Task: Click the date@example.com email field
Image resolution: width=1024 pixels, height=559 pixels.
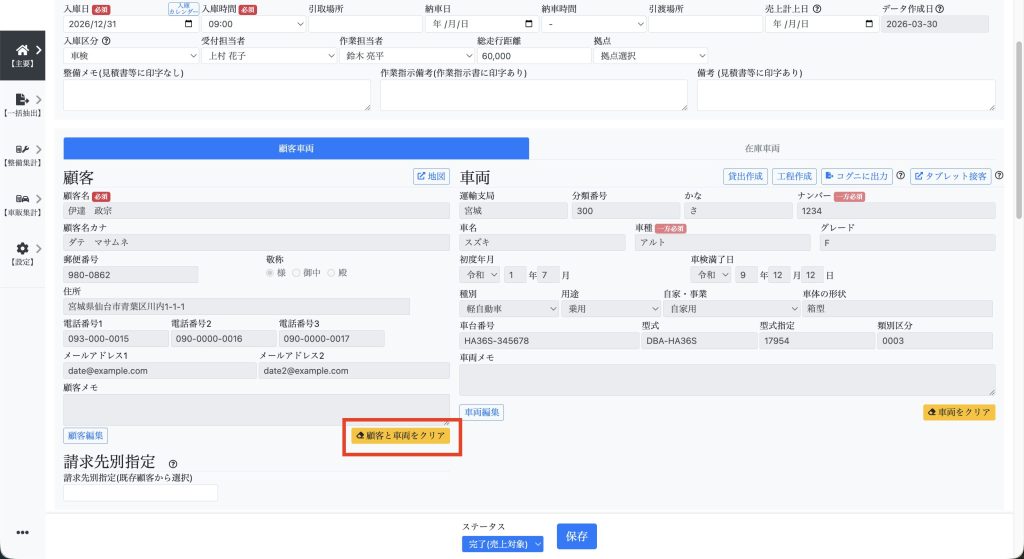Action: pyautogui.click(x=159, y=371)
